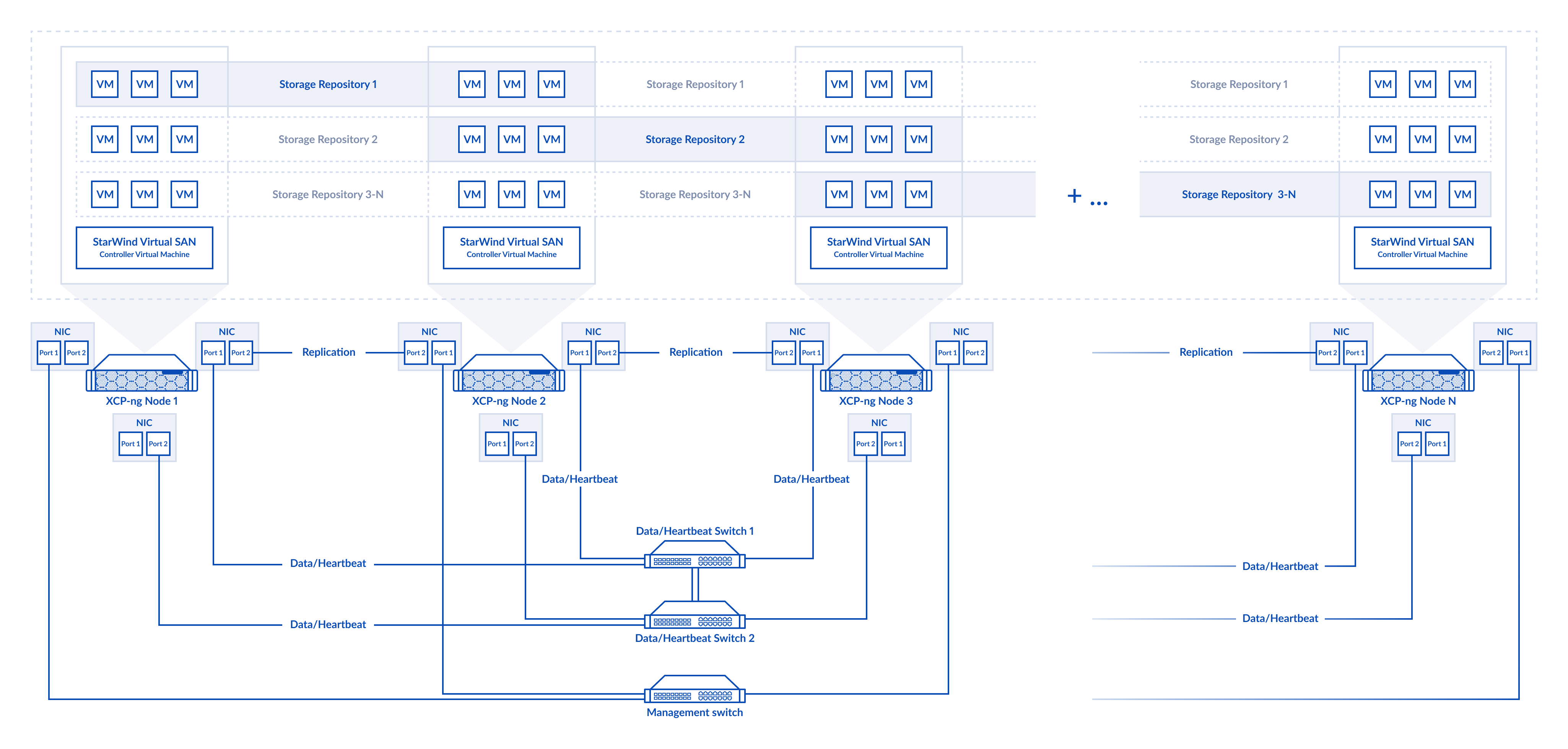Click the XCP-ng Node 3 server icon
Screen dimensions: 1568x749
click(876, 373)
